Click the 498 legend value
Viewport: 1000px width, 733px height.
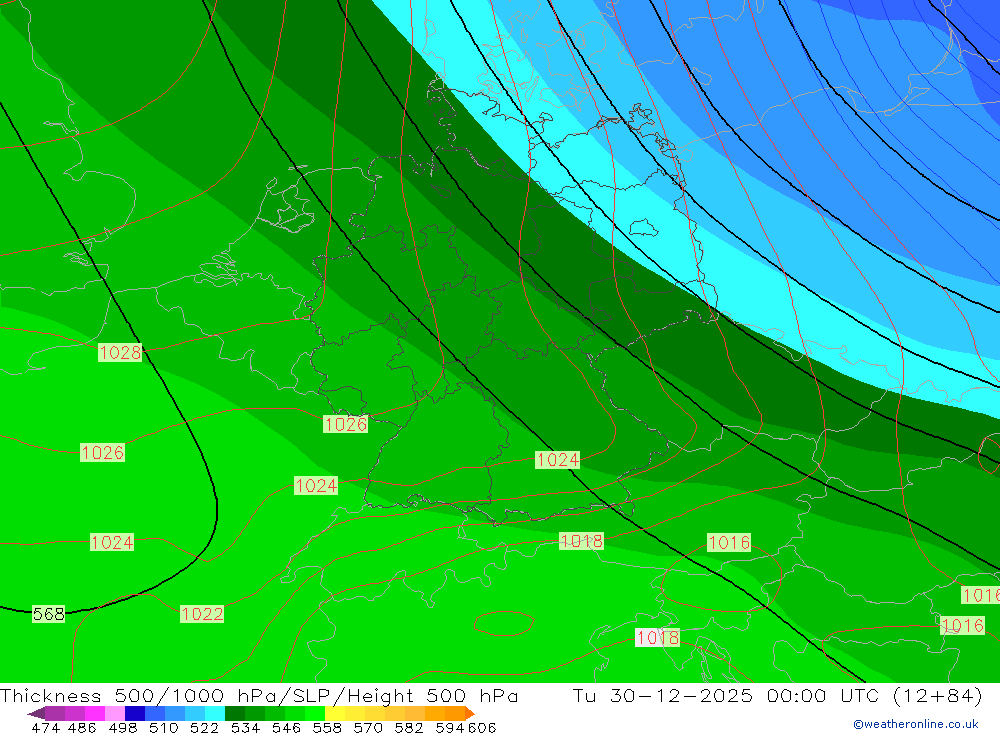pyautogui.click(x=123, y=728)
